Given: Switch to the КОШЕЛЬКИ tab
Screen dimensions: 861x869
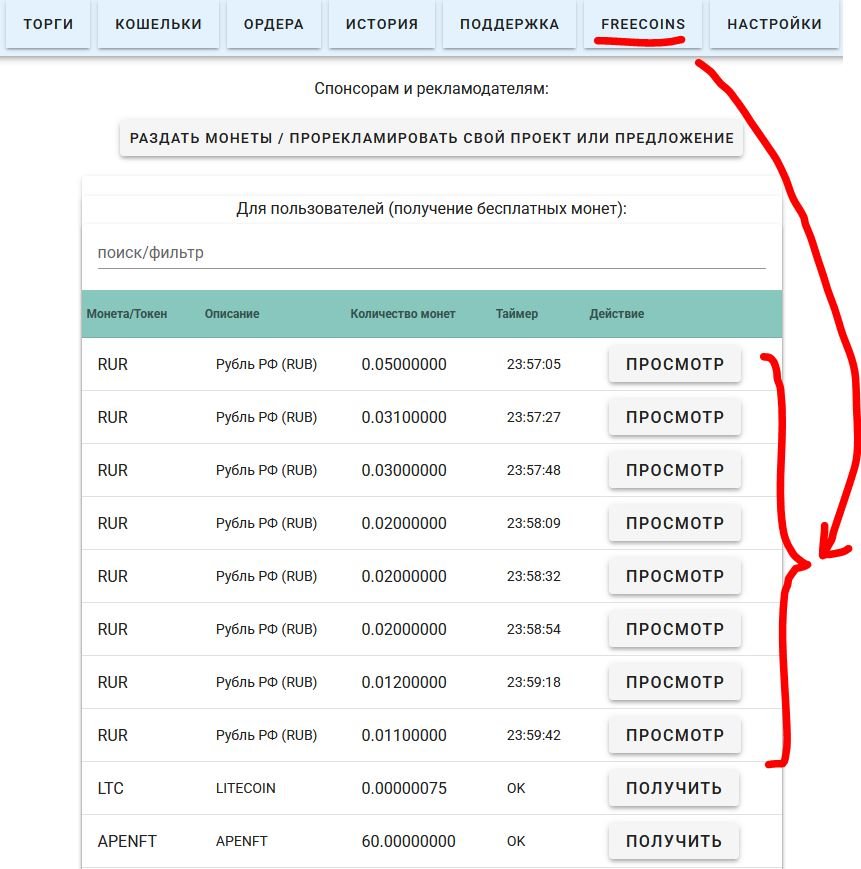Looking at the screenshot, I should [x=158, y=24].
